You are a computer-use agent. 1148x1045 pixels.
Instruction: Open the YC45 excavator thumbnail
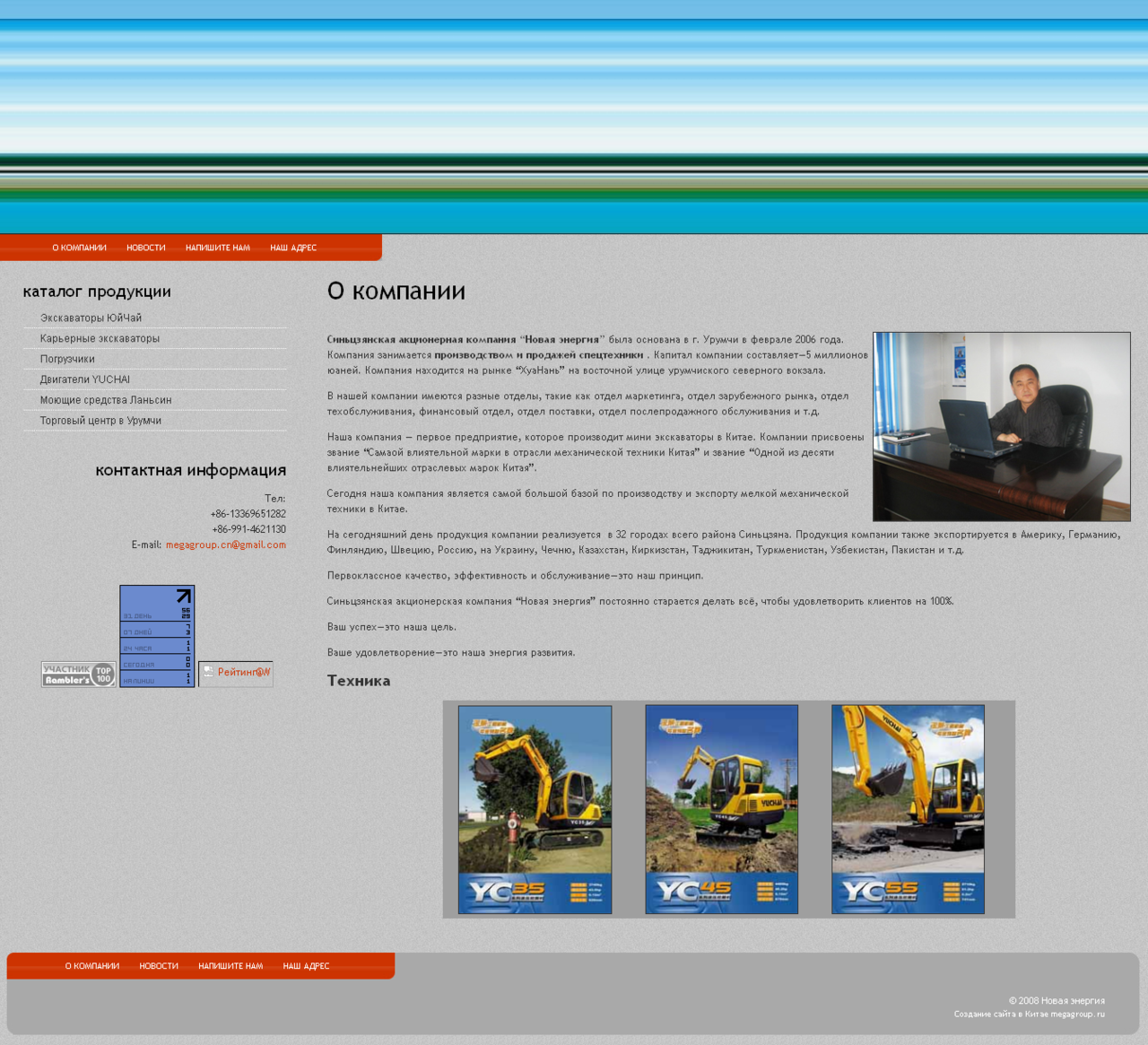(x=722, y=810)
